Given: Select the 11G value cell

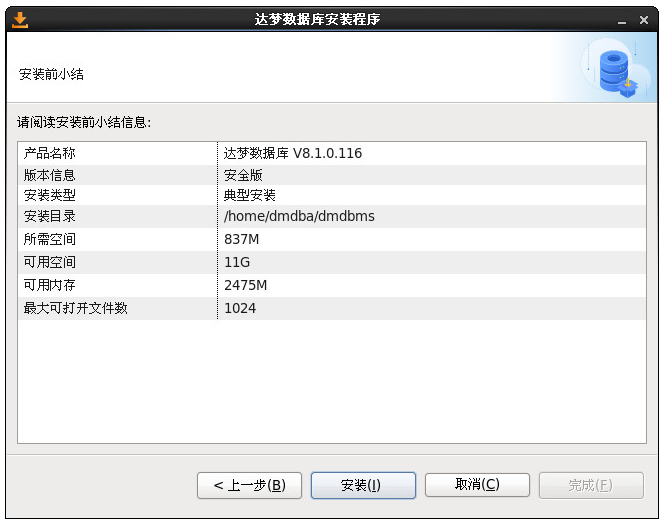Looking at the screenshot, I should pyautogui.click(x=237, y=262).
